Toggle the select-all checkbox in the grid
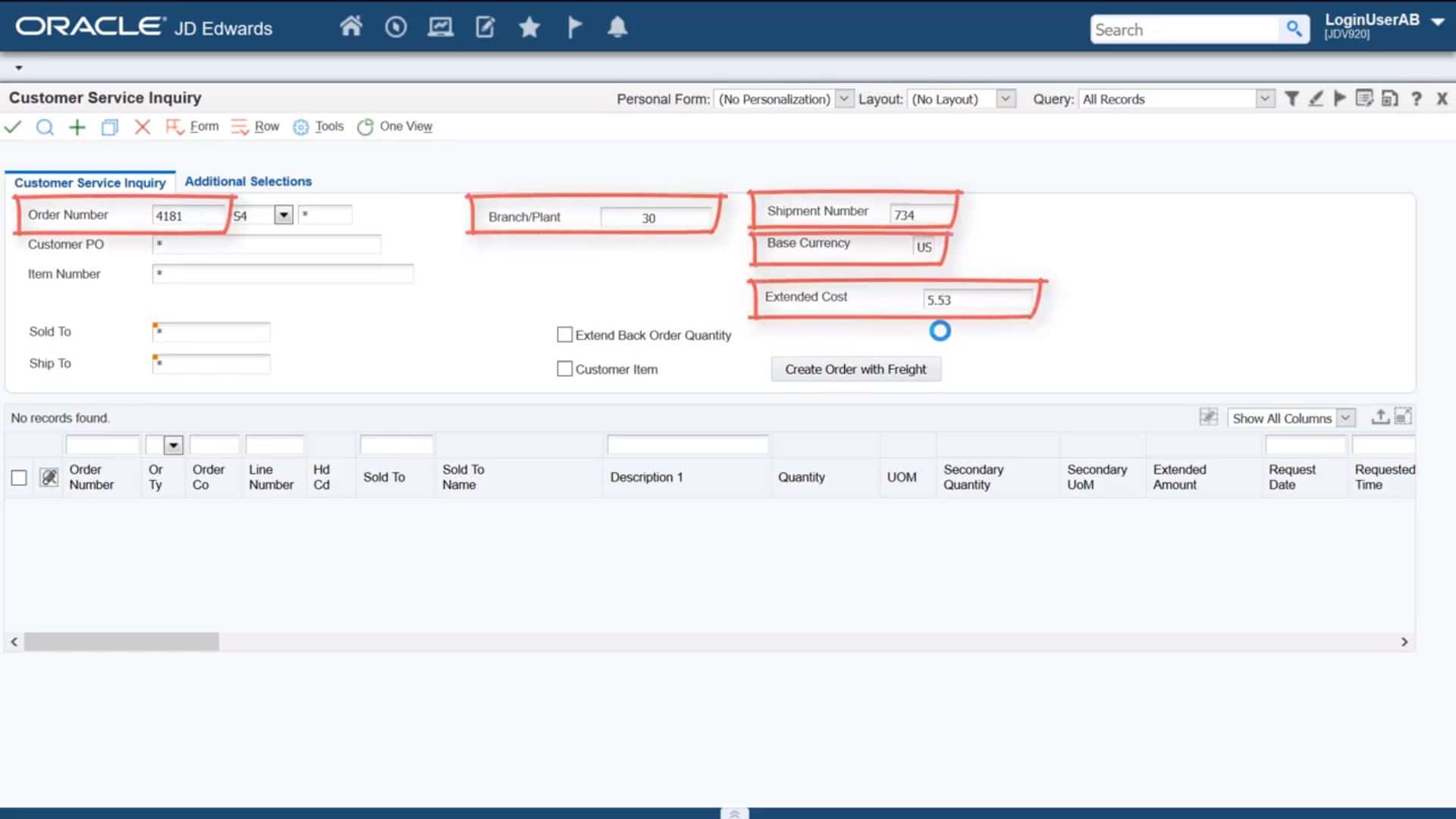Image resolution: width=1456 pixels, height=819 pixels. tap(19, 477)
